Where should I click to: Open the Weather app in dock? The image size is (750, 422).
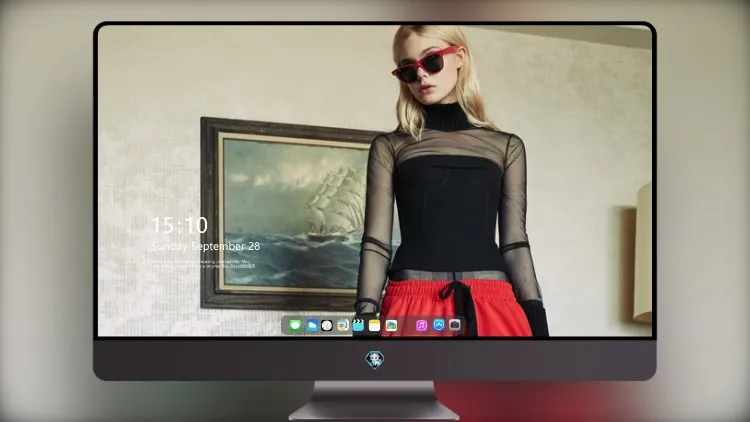(312, 326)
